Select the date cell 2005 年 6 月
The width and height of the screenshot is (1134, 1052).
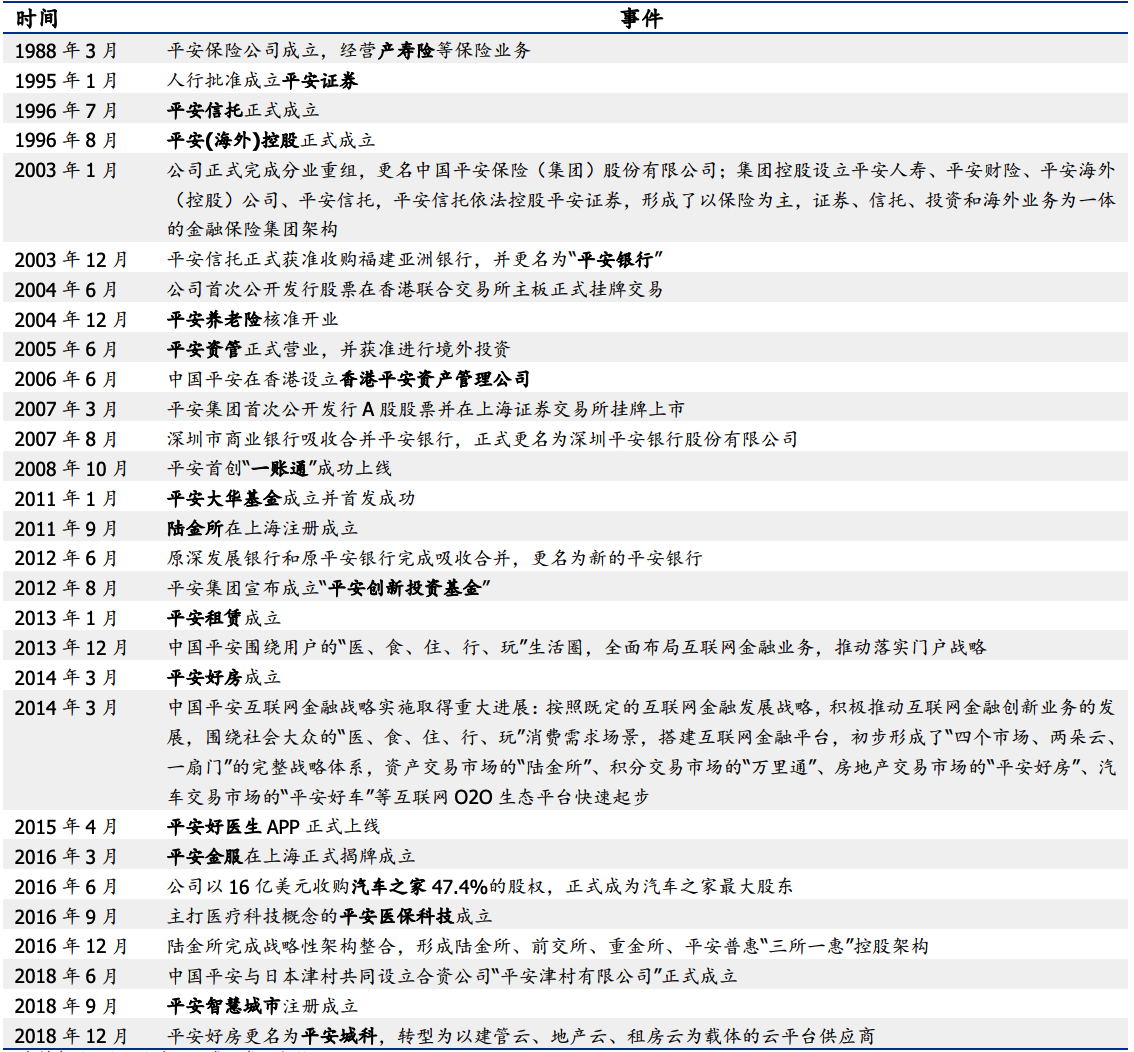click(66, 349)
